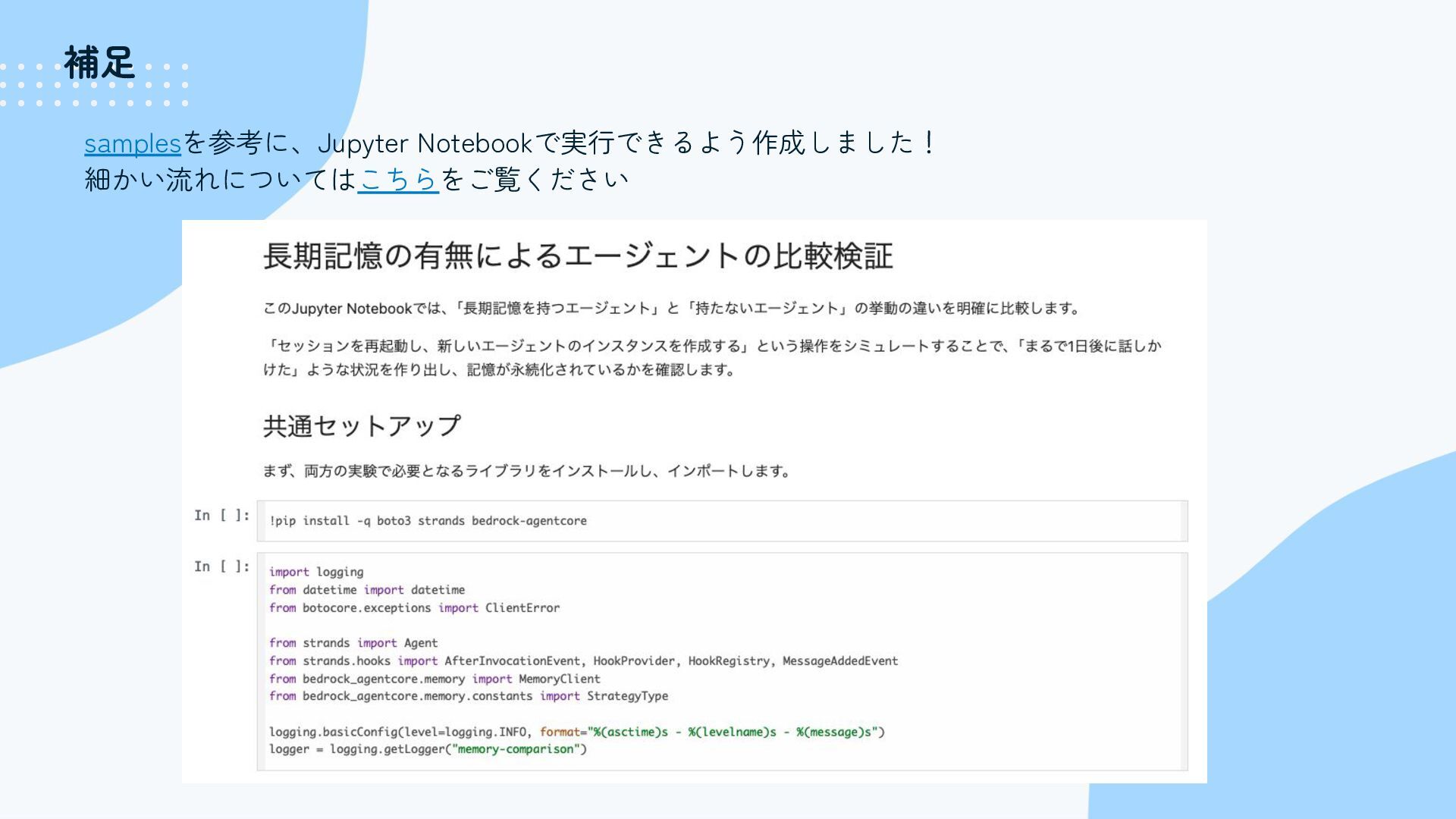Viewport: 1456px width, 819px height.
Task: Click the 'import logging' line
Action: click(316, 573)
